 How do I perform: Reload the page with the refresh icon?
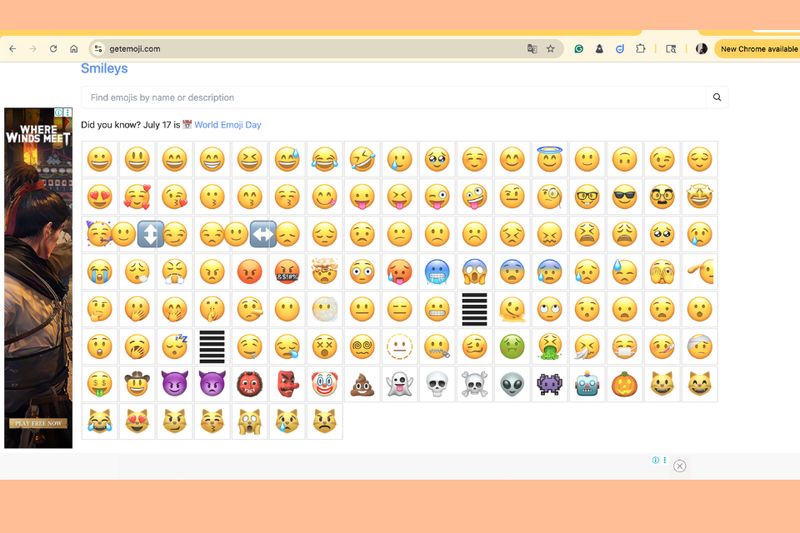point(54,49)
